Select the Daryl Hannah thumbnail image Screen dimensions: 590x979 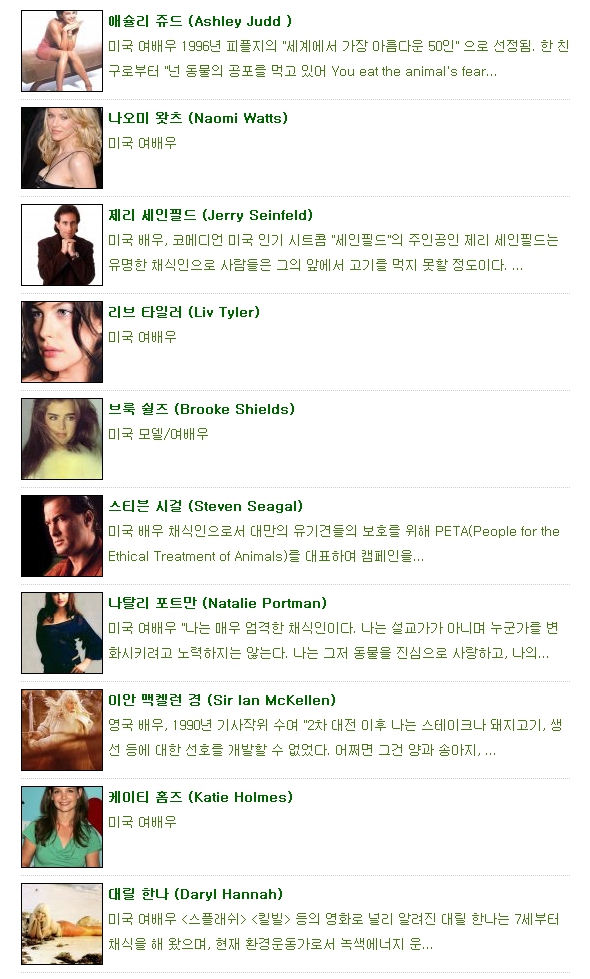pyautogui.click(x=62, y=924)
